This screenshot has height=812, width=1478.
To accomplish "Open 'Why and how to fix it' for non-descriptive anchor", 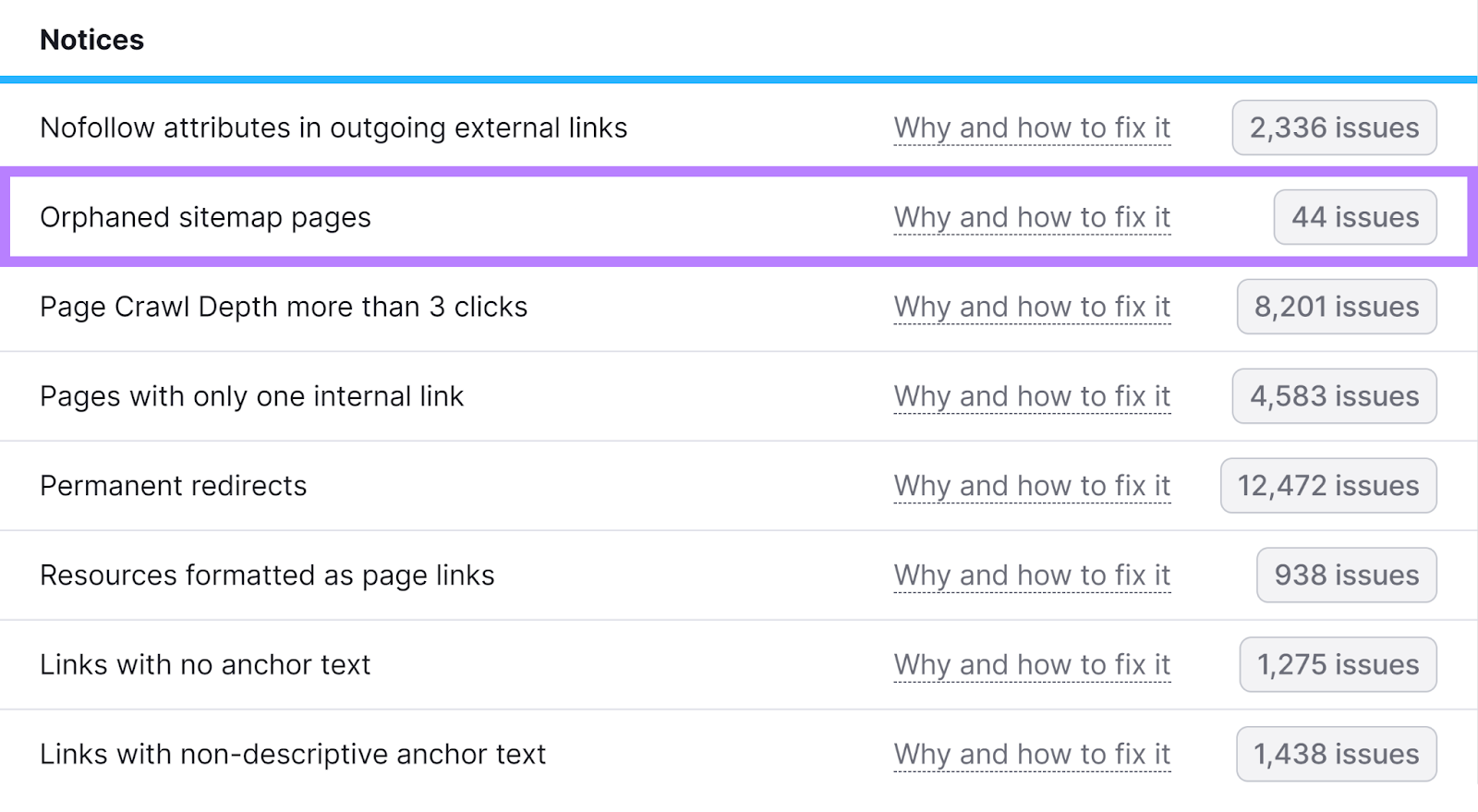I will 1032,755.
